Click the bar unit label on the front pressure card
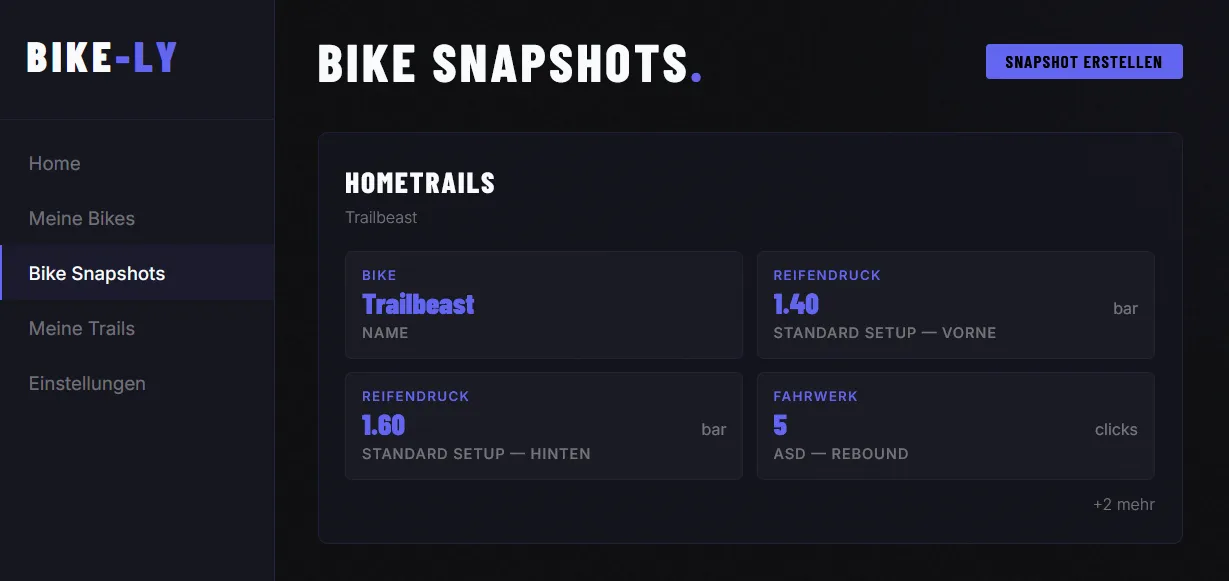1229x581 pixels. pos(1127,308)
